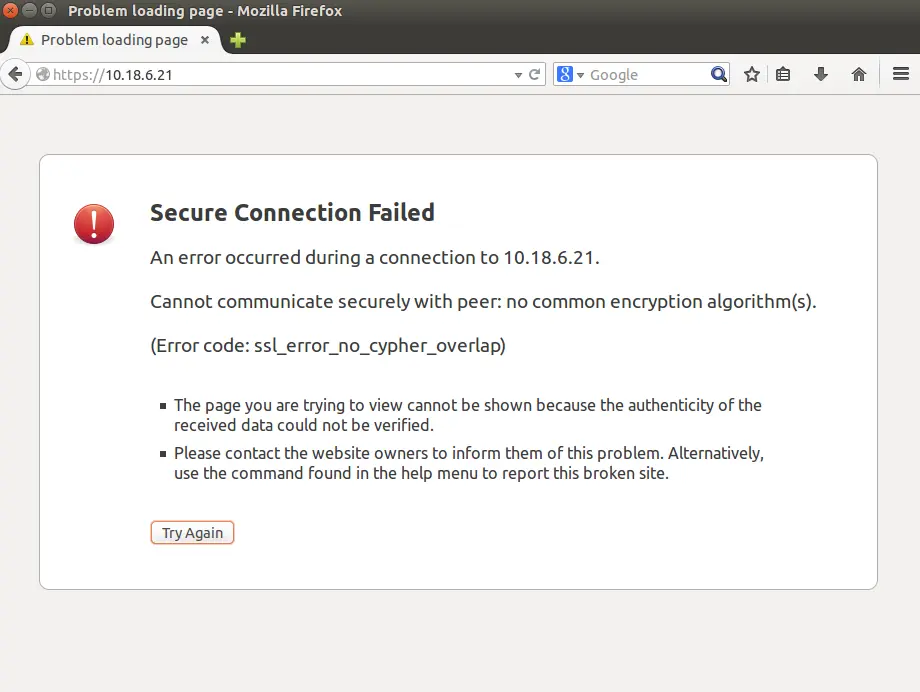Open the Downloads panel arrow
The height and width of the screenshot is (692, 920).
click(x=821, y=75)
